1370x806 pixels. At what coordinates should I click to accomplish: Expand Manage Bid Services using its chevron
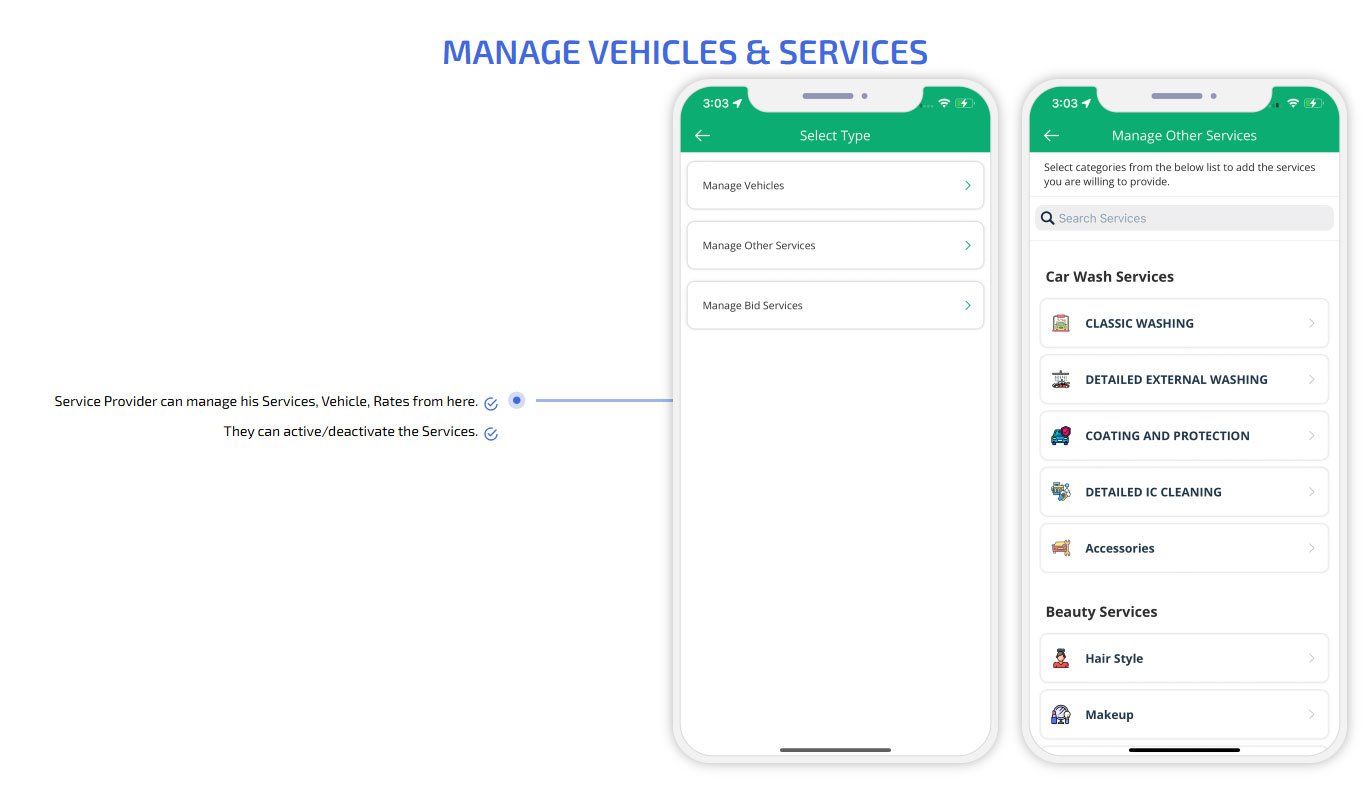click(967, 306)
